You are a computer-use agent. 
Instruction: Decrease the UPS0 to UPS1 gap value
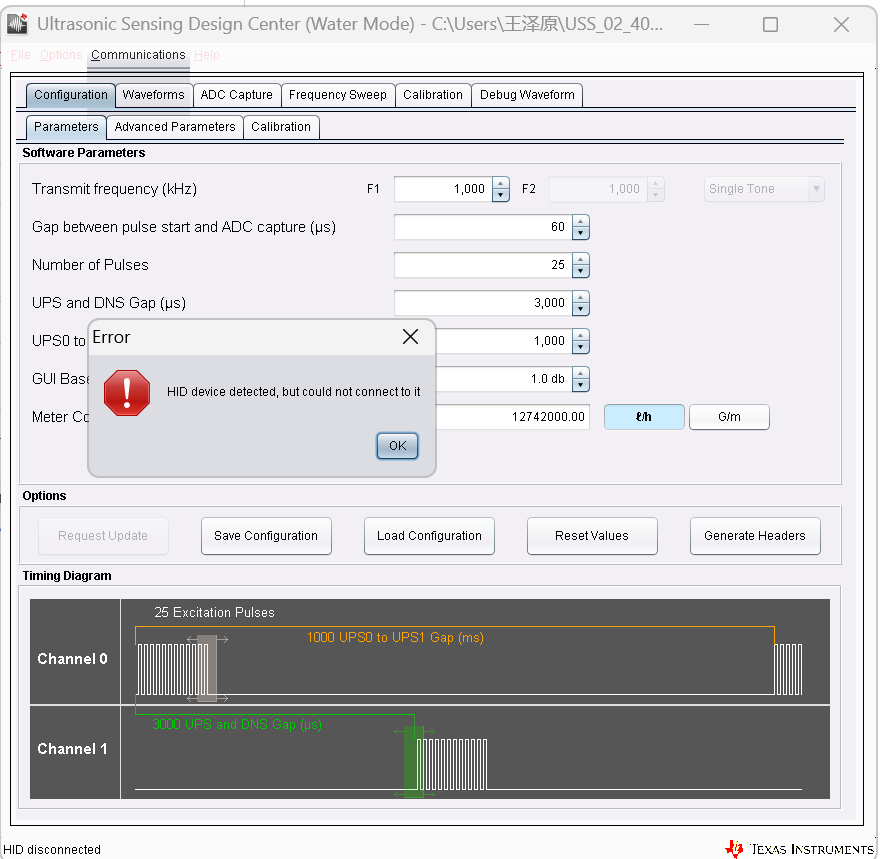(x=581, y=347)
